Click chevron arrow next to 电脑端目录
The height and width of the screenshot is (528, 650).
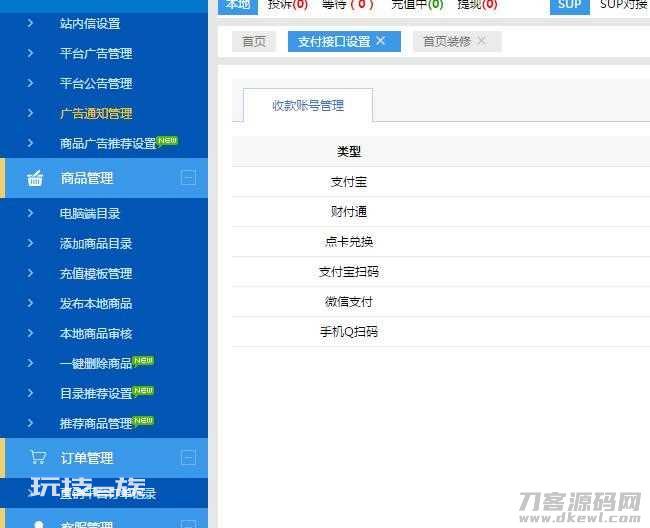(x=30, y=213)
